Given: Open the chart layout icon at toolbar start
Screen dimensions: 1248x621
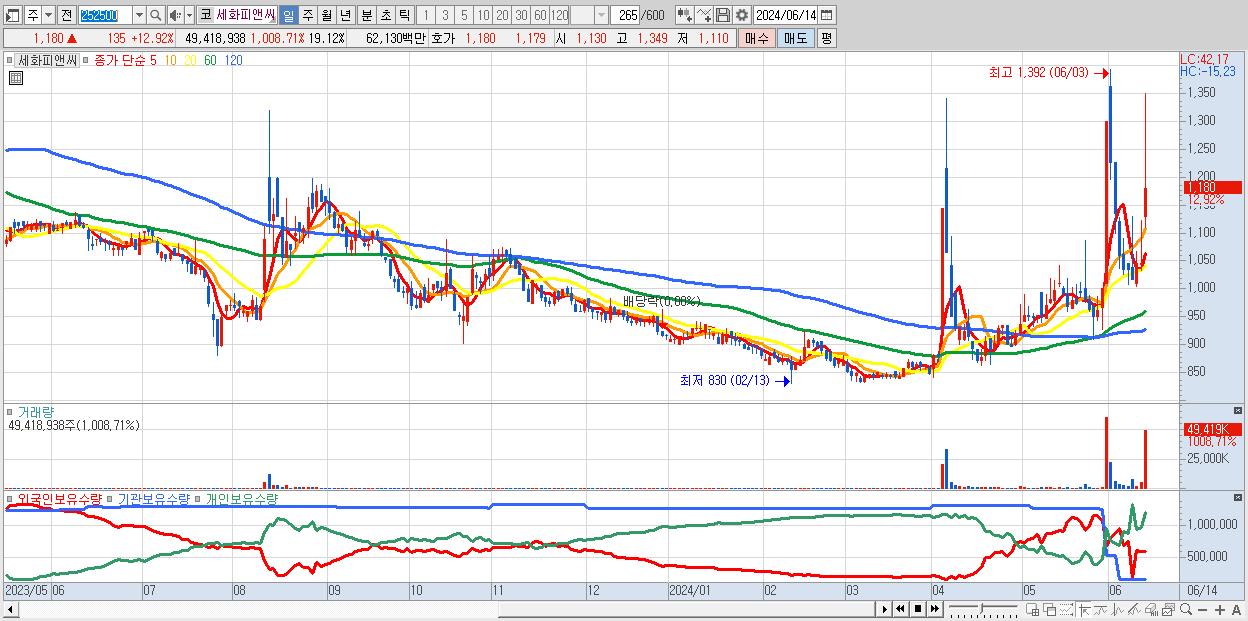Looking at the screenshot, I should pos(11,15).
